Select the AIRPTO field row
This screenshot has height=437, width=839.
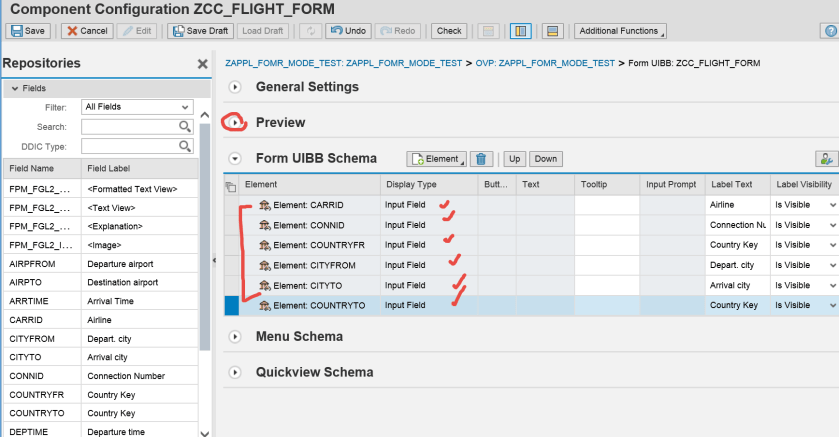pos(101,282)
